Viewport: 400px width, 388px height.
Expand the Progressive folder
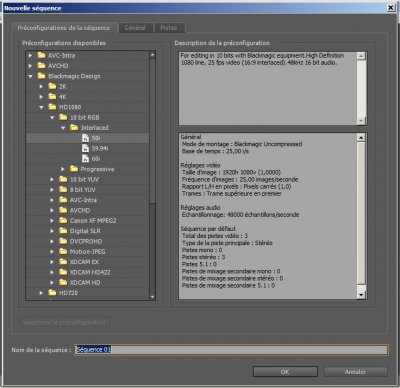pos(63,169)
